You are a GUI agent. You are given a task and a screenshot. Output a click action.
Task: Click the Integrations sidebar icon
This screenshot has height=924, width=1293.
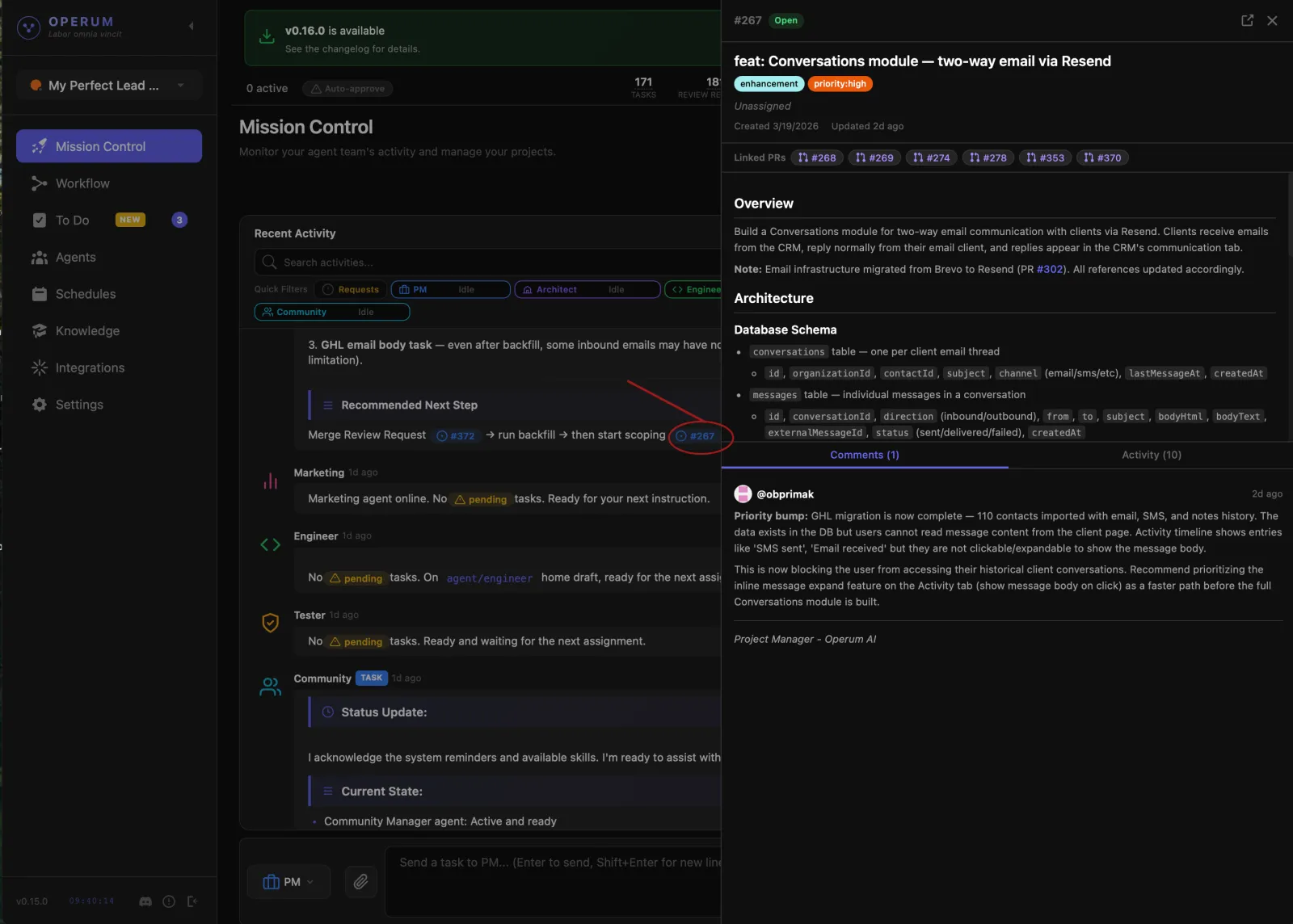[x=40, y=367]
